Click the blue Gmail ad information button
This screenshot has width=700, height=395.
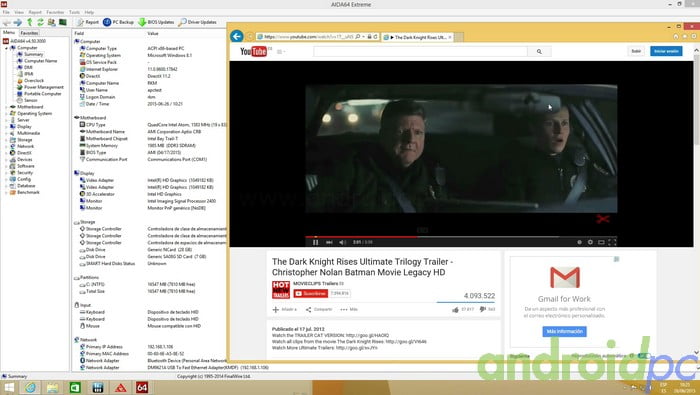565,332
